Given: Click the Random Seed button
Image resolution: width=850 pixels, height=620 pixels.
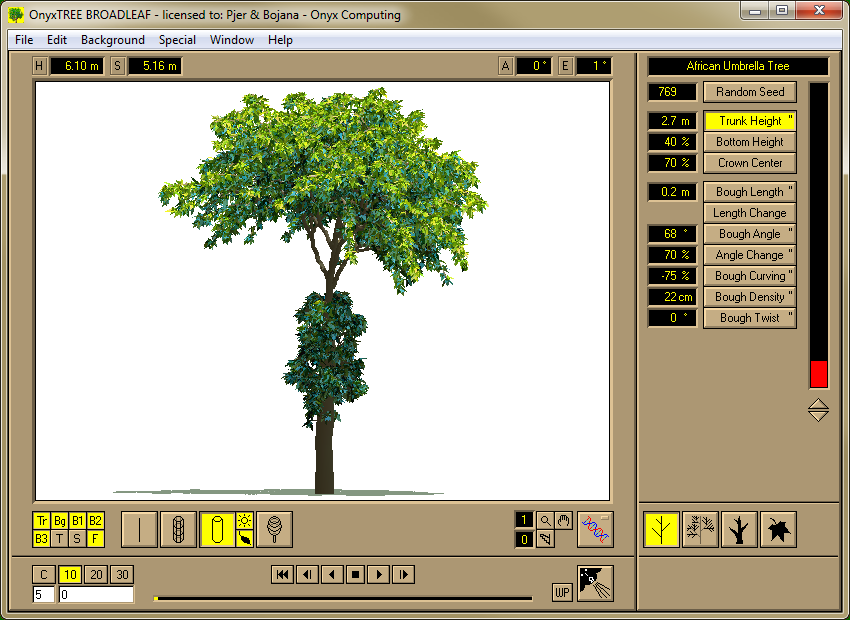Looking at the screenshot, I should (x=750, y=92).
